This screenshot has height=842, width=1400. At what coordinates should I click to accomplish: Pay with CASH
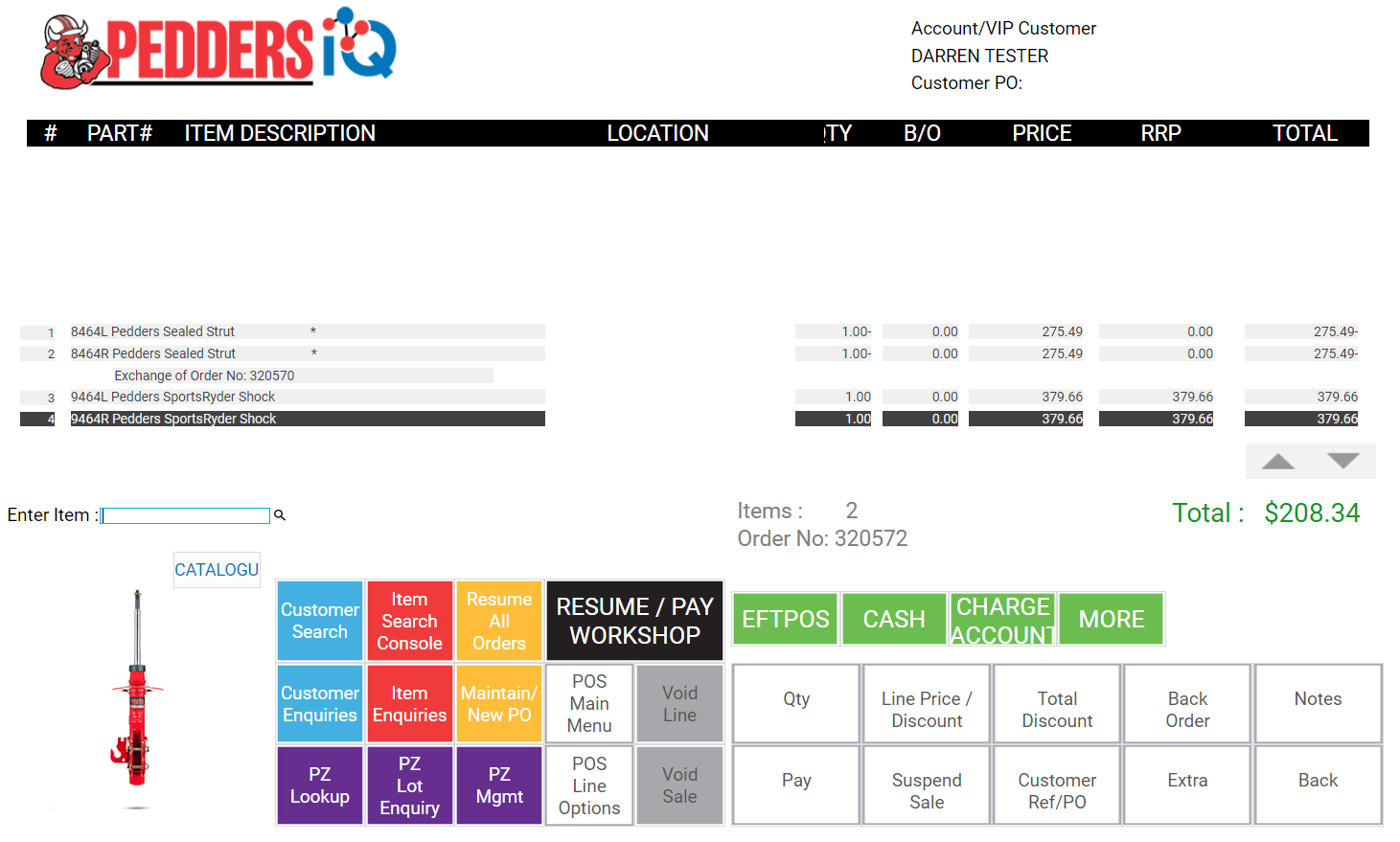click(894, 619)
